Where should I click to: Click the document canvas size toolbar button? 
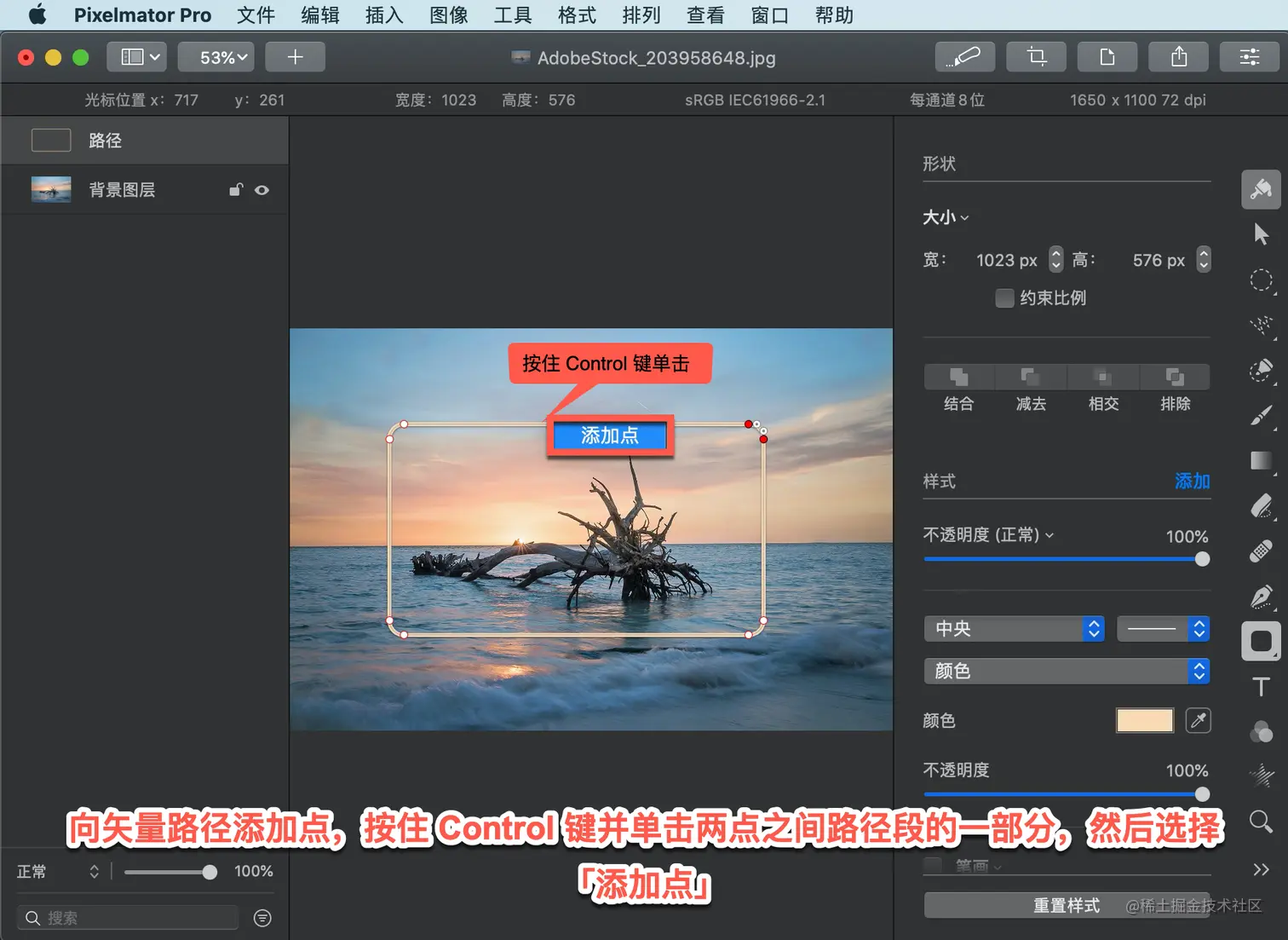(x=1107, y=57)
